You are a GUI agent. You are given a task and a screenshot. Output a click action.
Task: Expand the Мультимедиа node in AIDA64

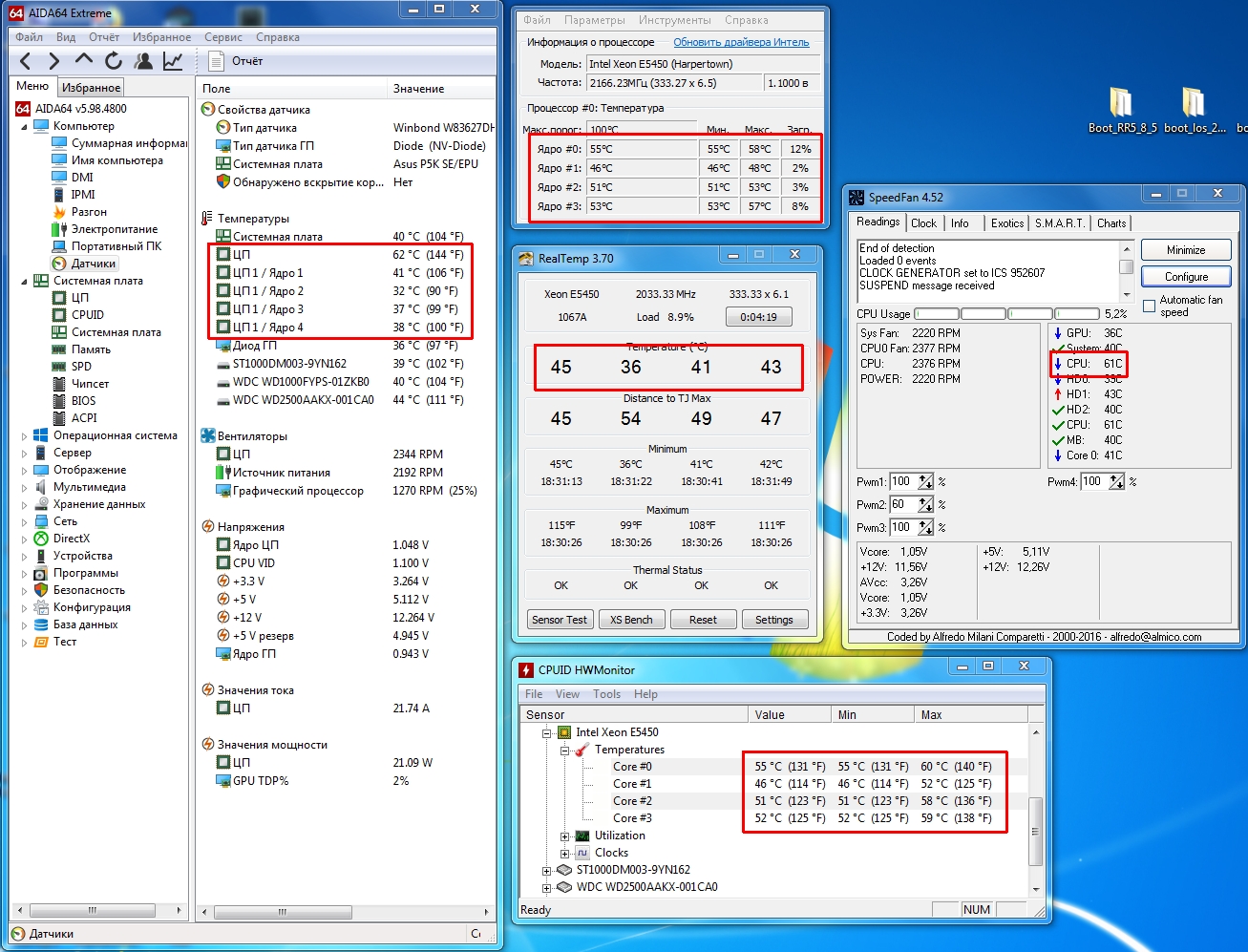[24, 487]
